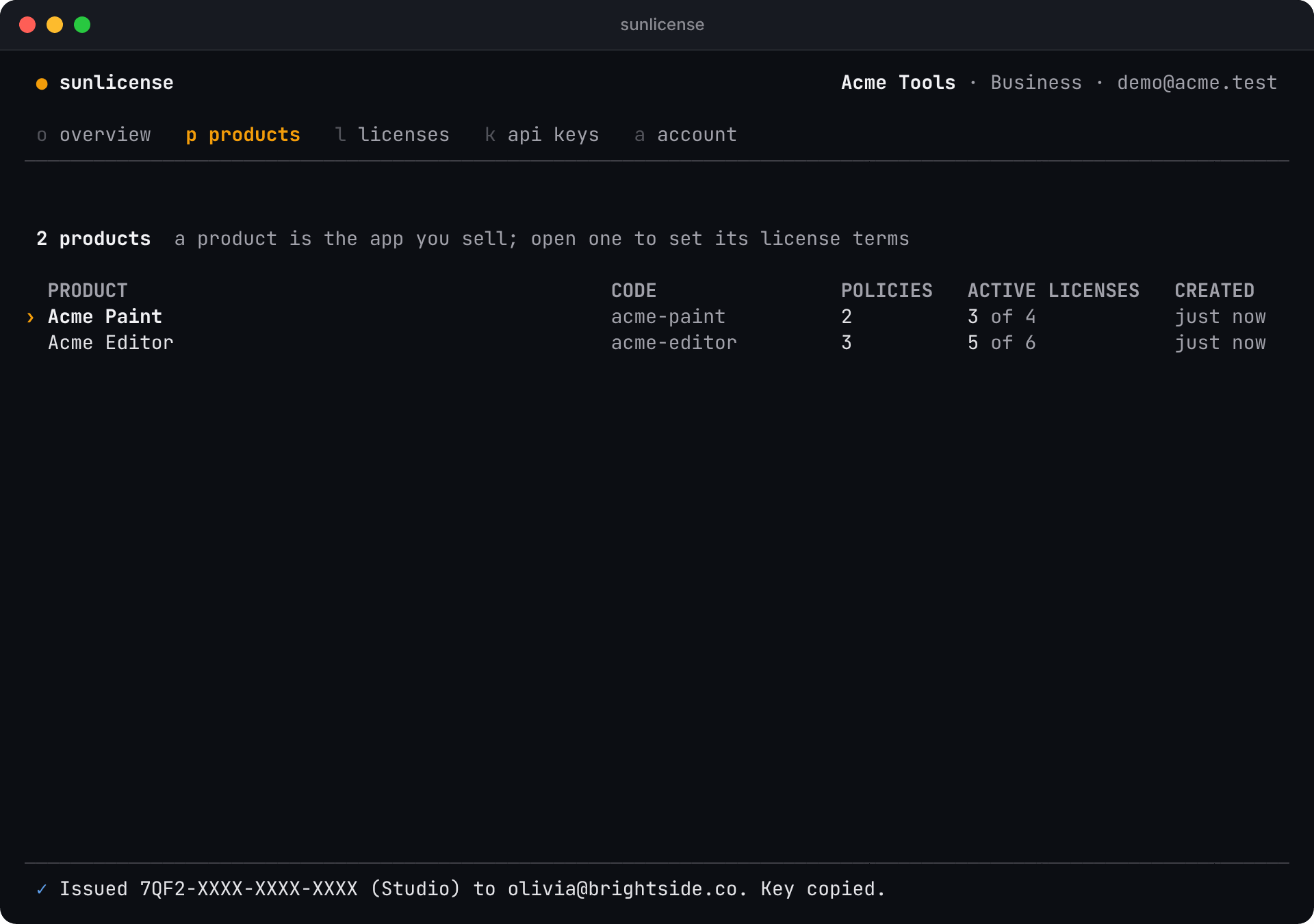The image size is (1314, 924).
Task: Click the policies count for Acme Editor
Action: (847, 343)
